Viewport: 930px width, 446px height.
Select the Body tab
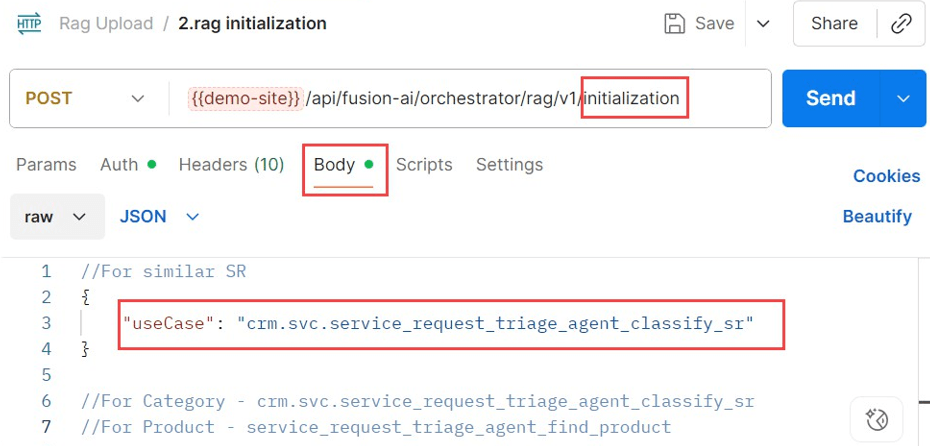click(344, 164)
